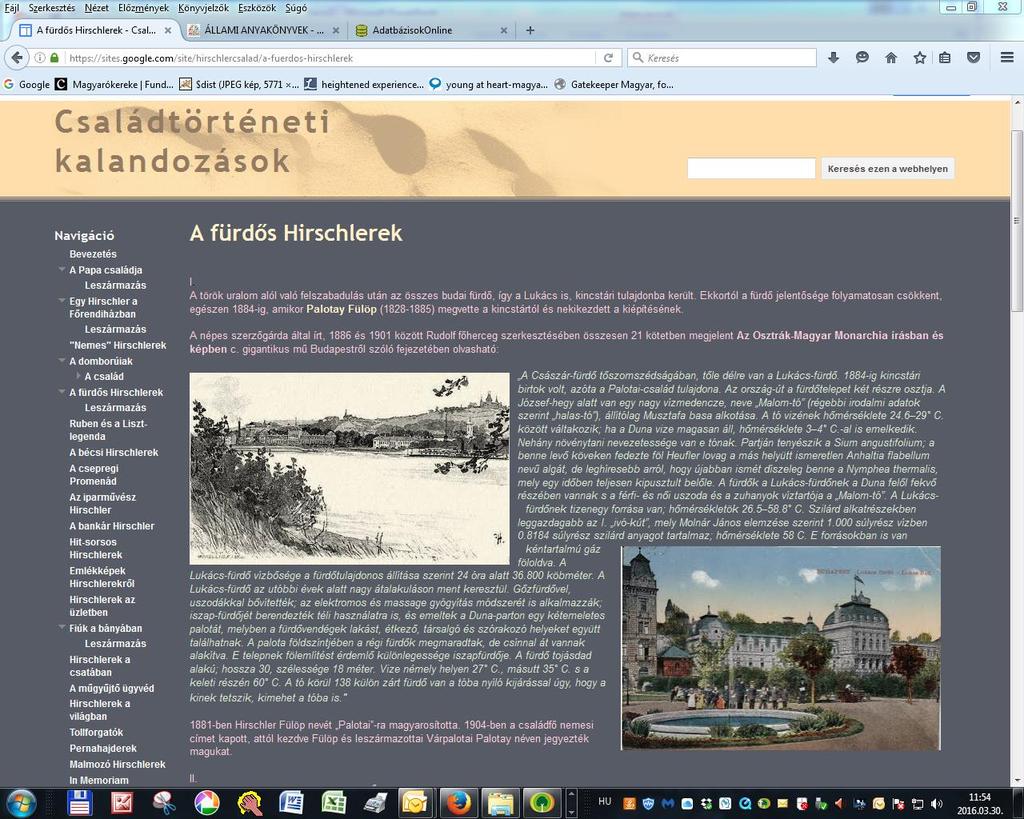Open the Könyvjelzők menu
1024x819 pixels.
(x=203, y=8)
